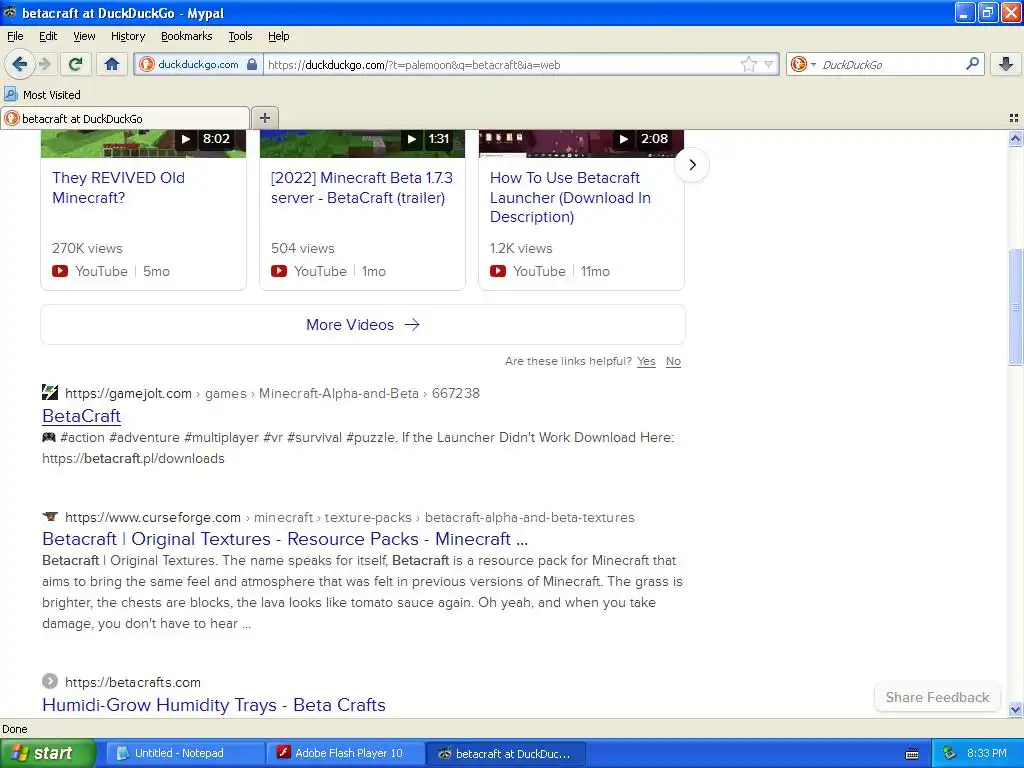The width and height of the screenshot is (1024, 768).
Task: Open They REVIVED Old Minecraft video link
Action: tap(118, 187)
